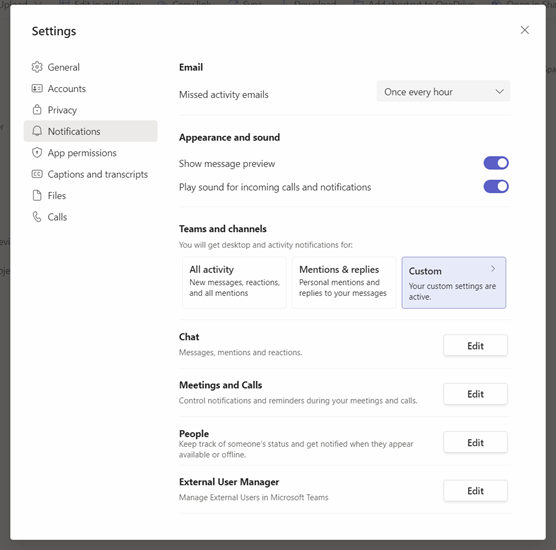556x550 pixels.
Task: Open Missed activity emails dropdown
Action: pyautogui.click(x=443, y=91)
